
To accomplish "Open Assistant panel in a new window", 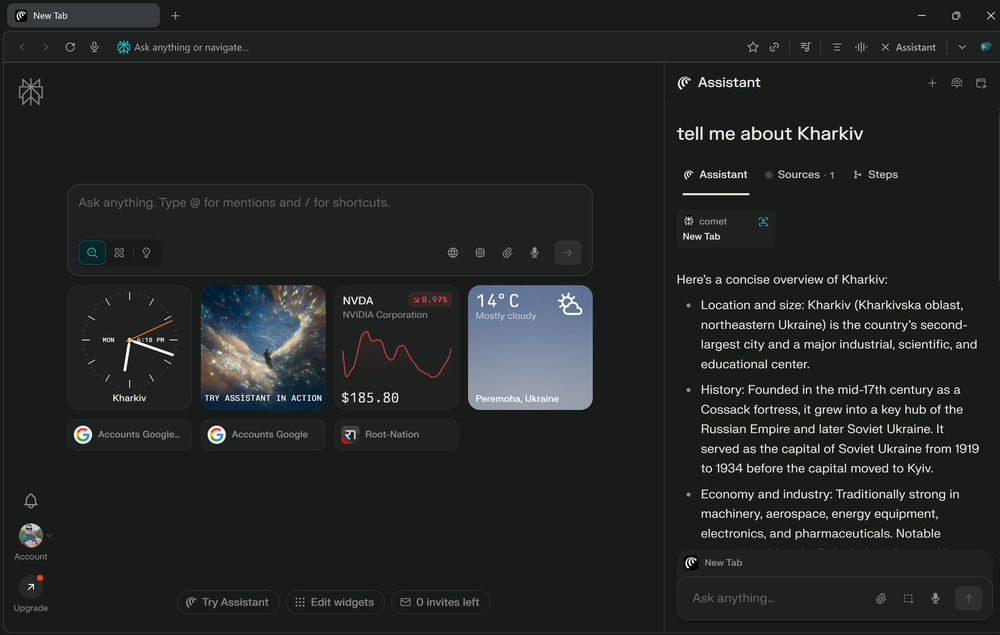I will (981, 83).
